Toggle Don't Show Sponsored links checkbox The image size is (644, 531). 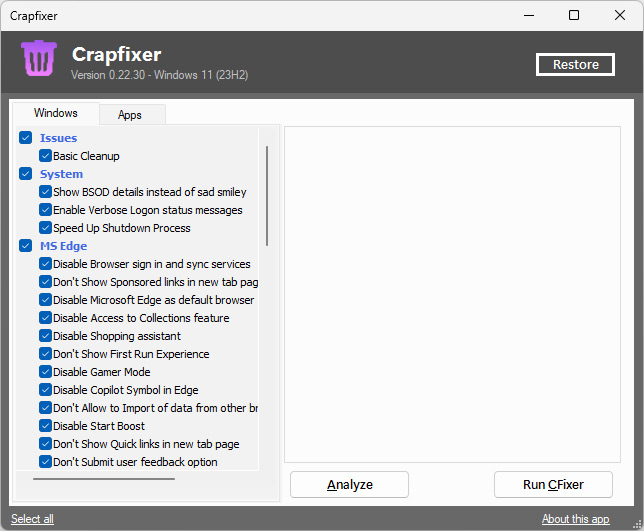coord(45,282)
